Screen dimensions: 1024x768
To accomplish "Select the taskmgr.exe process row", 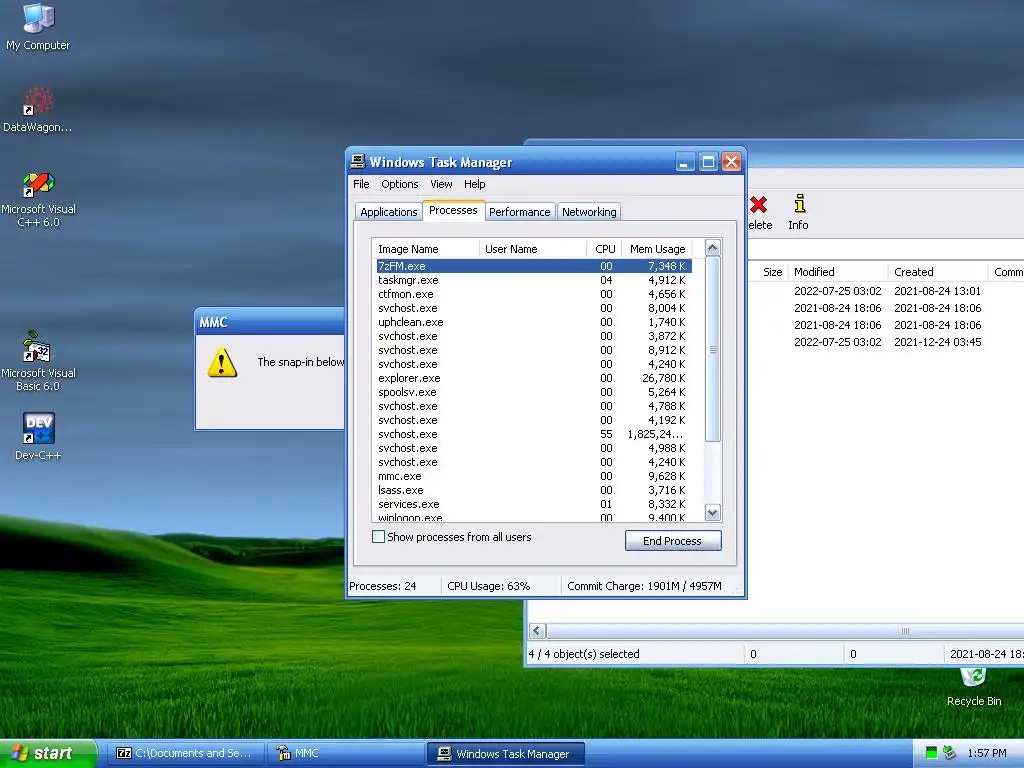I will pyautogui.click(x=534, y=280).
